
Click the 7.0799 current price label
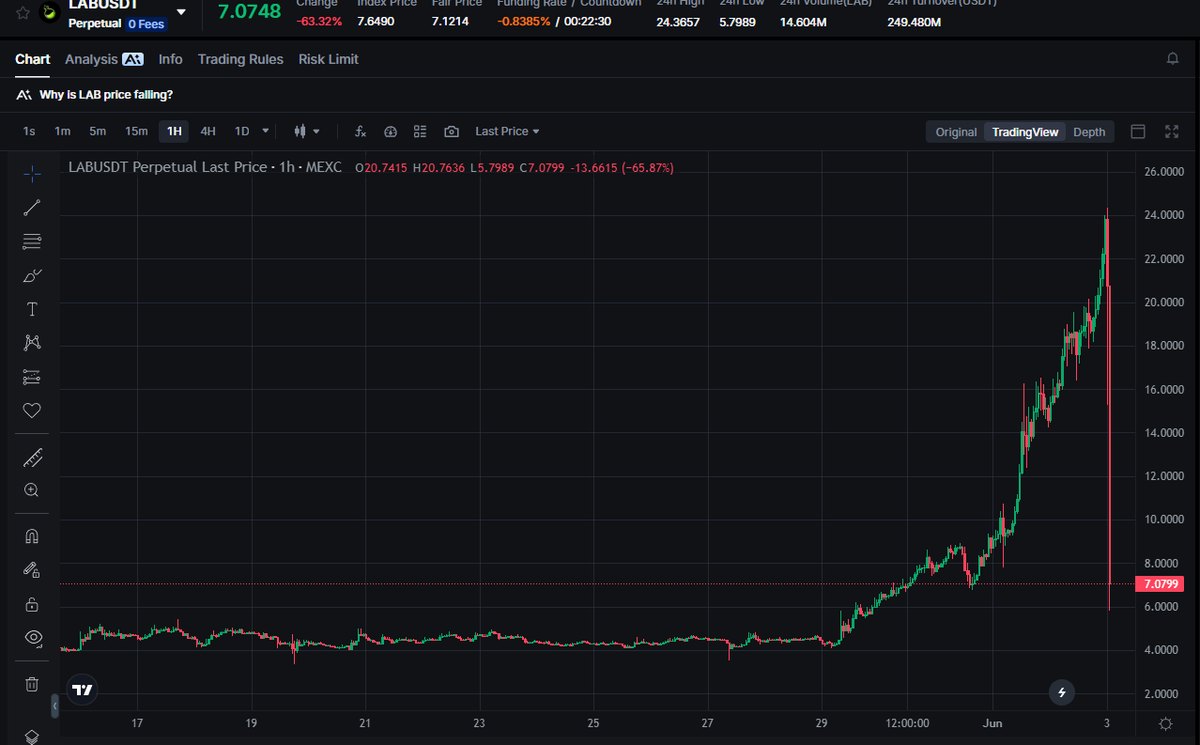pos(1160,584)
